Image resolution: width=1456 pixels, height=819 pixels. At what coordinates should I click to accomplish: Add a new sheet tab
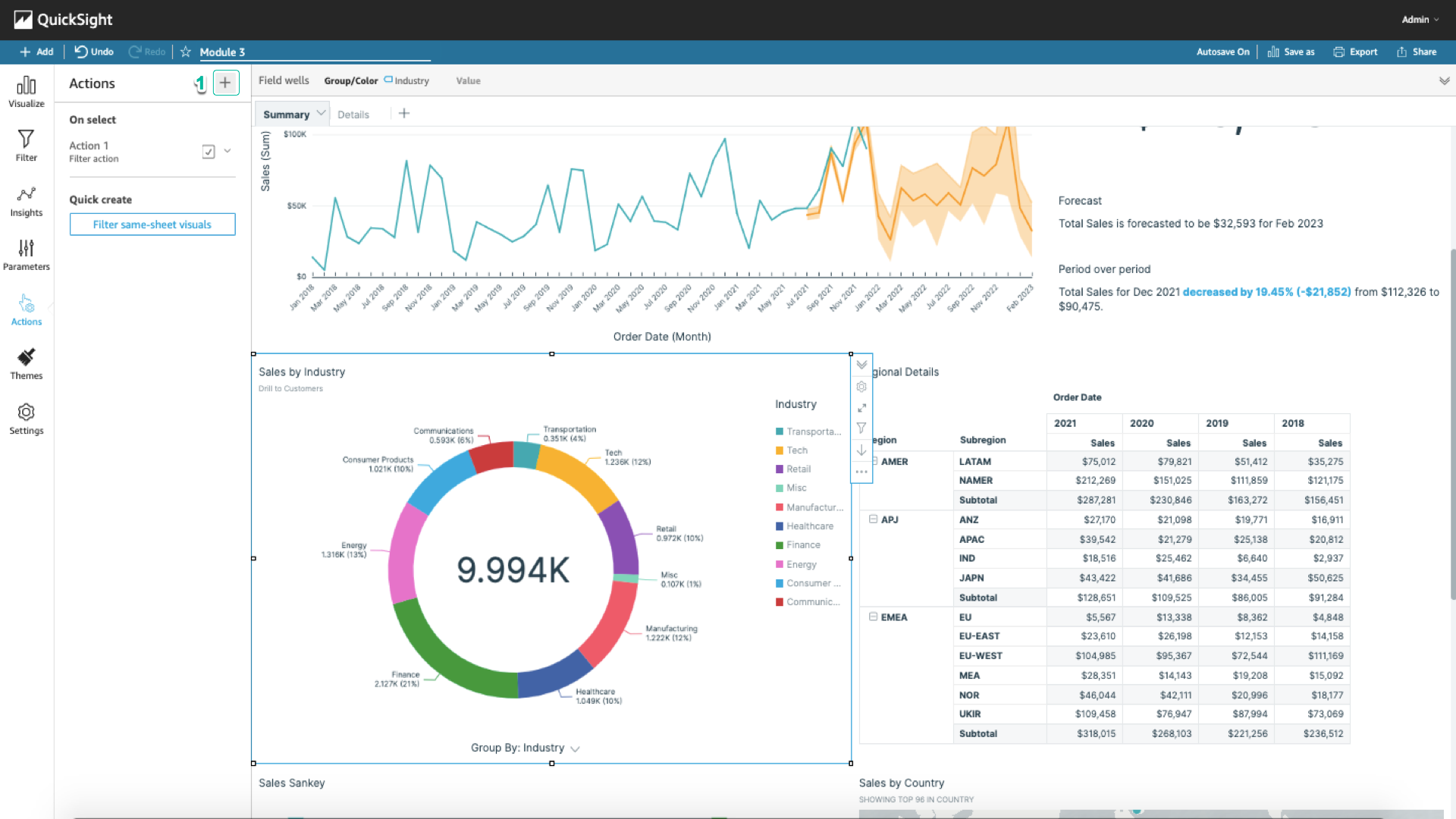[x=404, y=114]
